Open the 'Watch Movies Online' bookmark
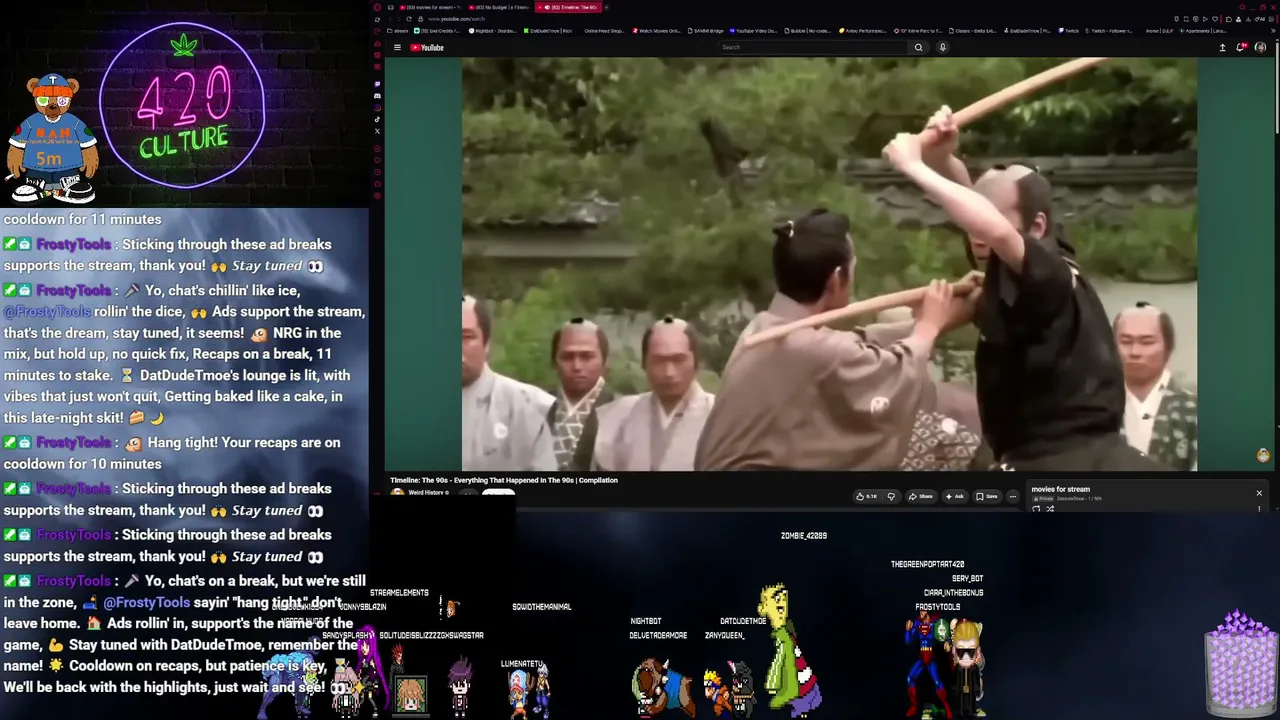1280x720 pixels. click(657, 31)
